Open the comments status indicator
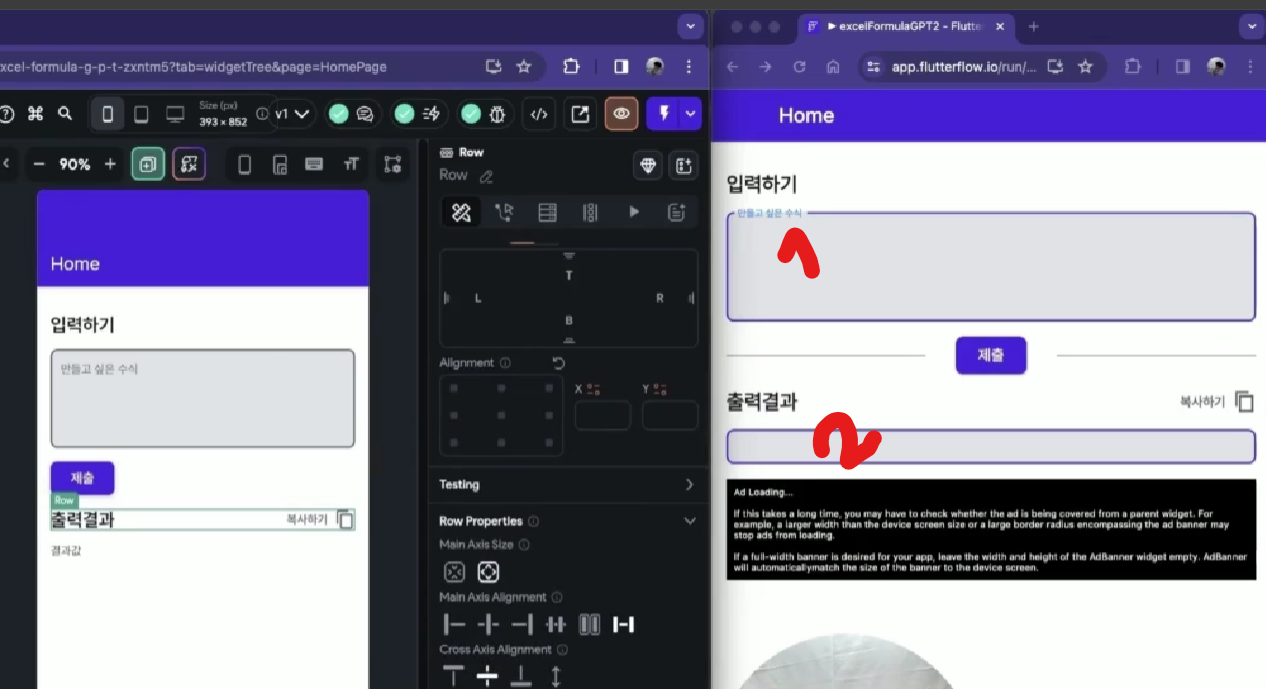This screenshot has height=689, width=1266. tap(351, 114)
